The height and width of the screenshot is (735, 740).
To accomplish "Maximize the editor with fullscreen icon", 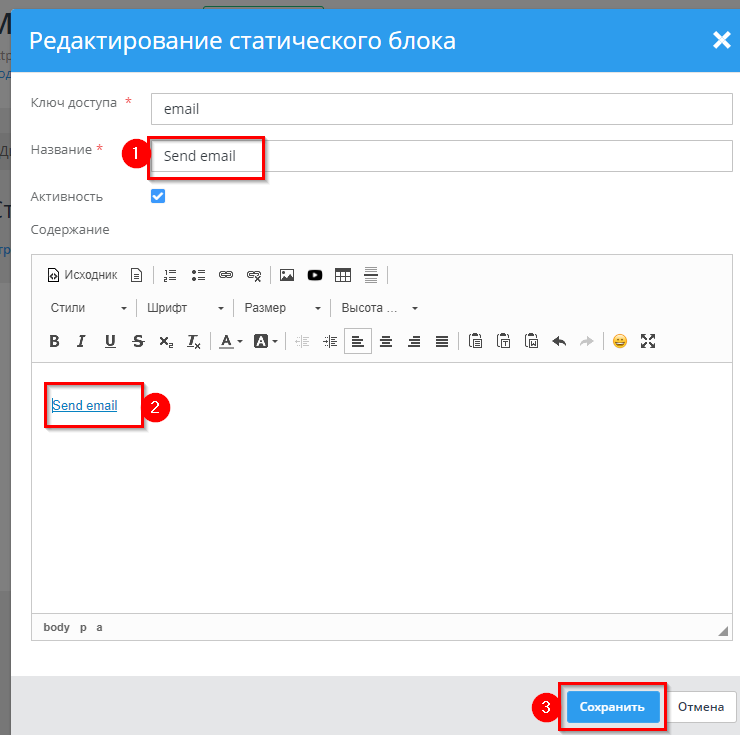I will click(x=648, y=341).
